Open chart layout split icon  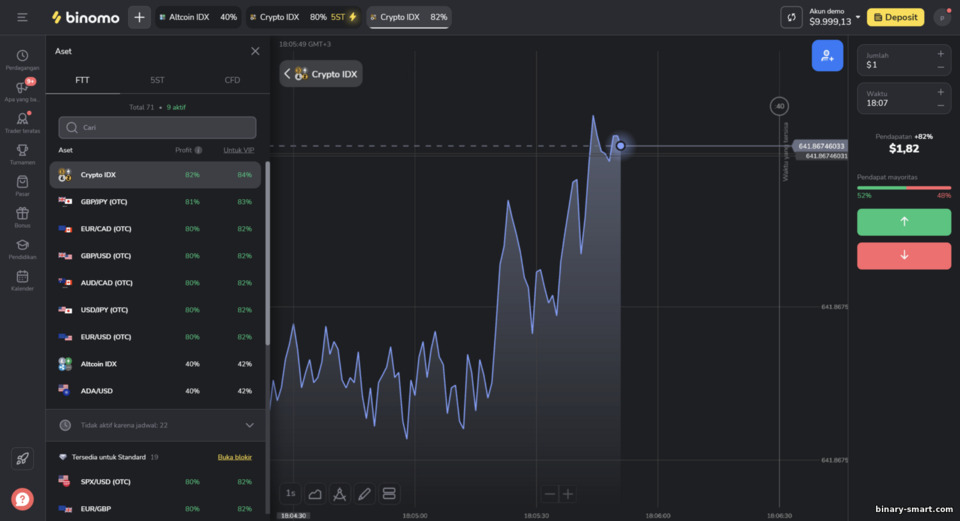coord(389,493)
